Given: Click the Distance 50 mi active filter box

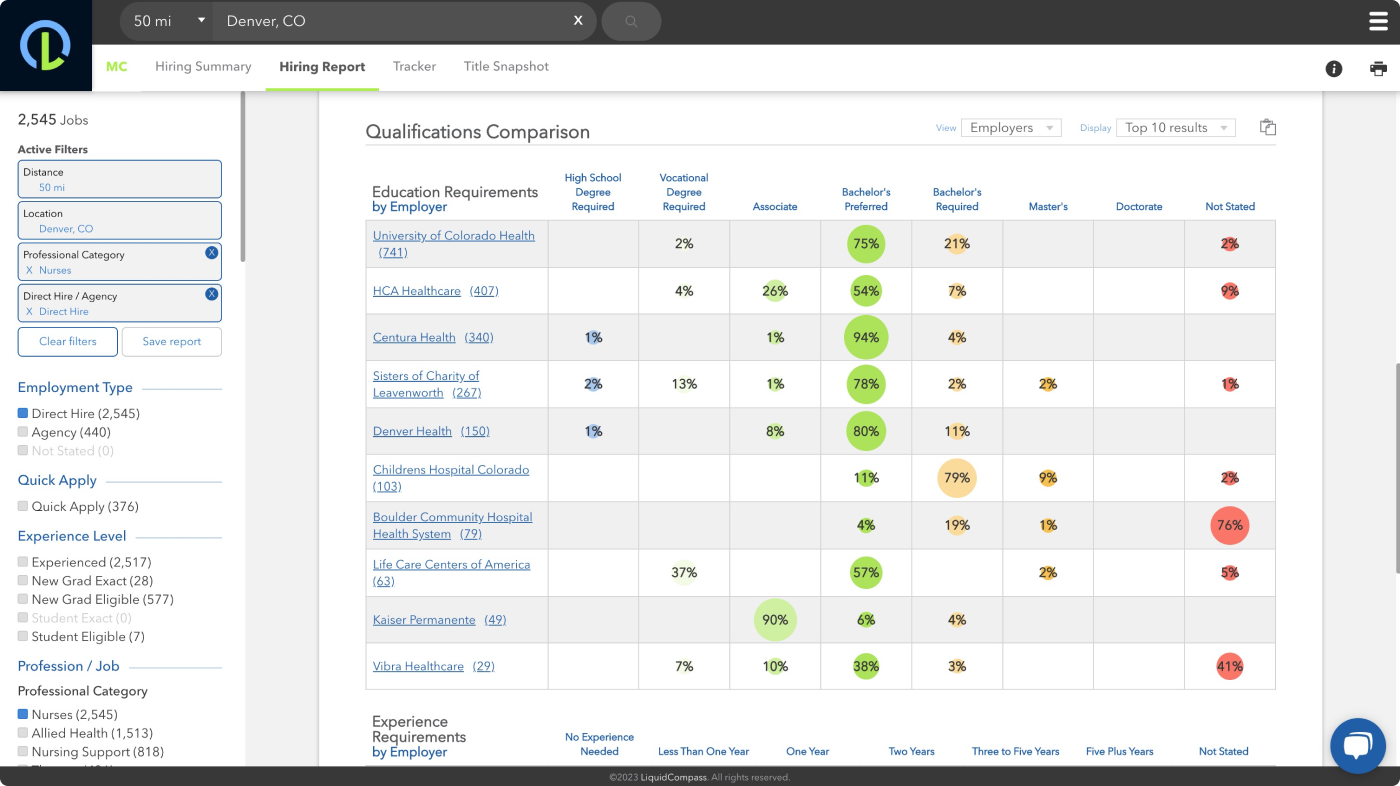Looking at the screenshot, I should tap(120, 179).
